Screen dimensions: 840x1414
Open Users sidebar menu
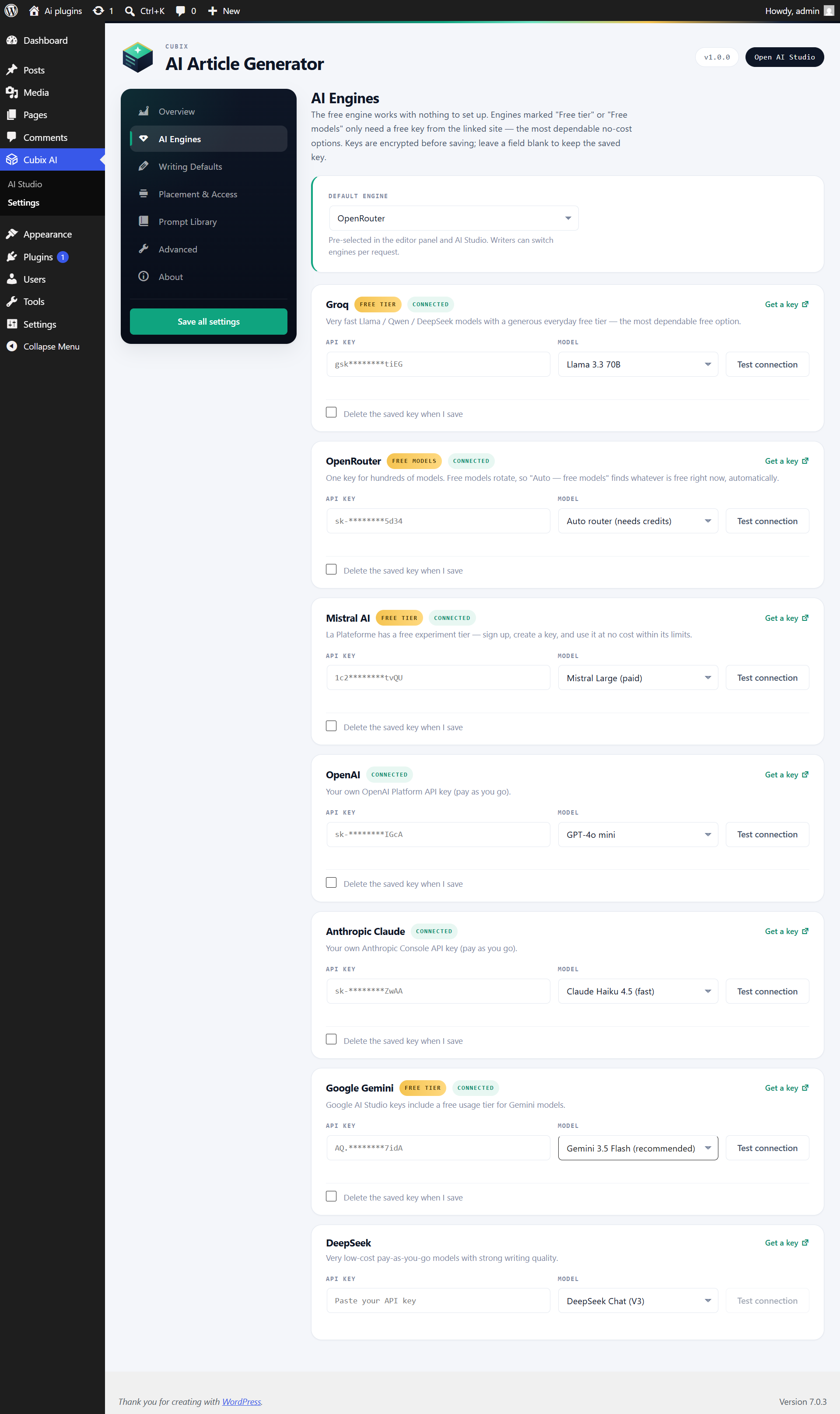[52, 279]
